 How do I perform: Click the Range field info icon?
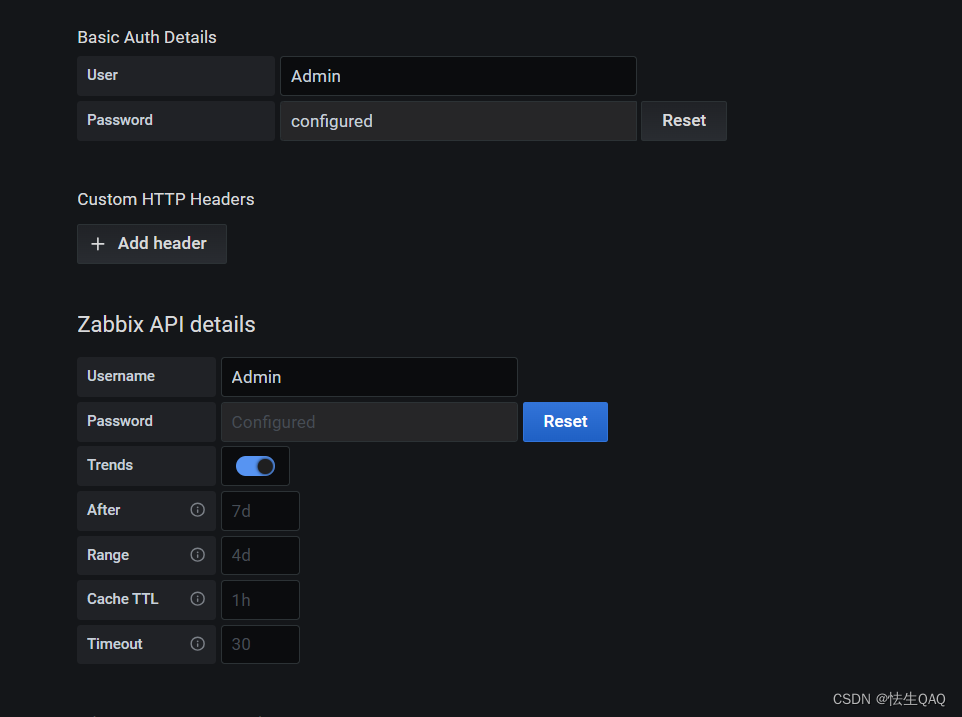coord(198,554)
